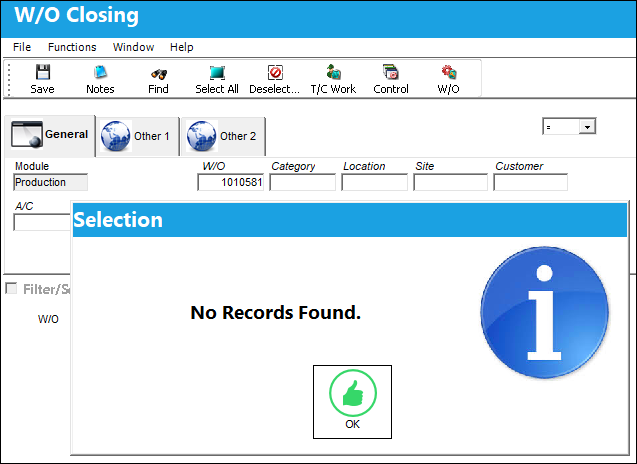
Task: Open T/C Work from the toolbar
Action: coord(333,79)
